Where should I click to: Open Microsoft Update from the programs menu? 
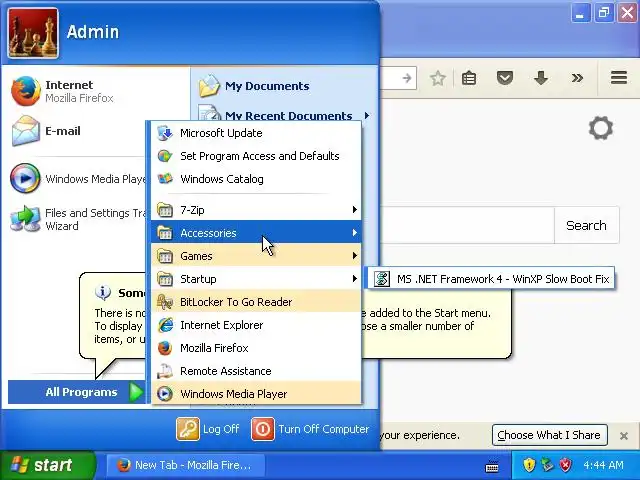(256, 133)
